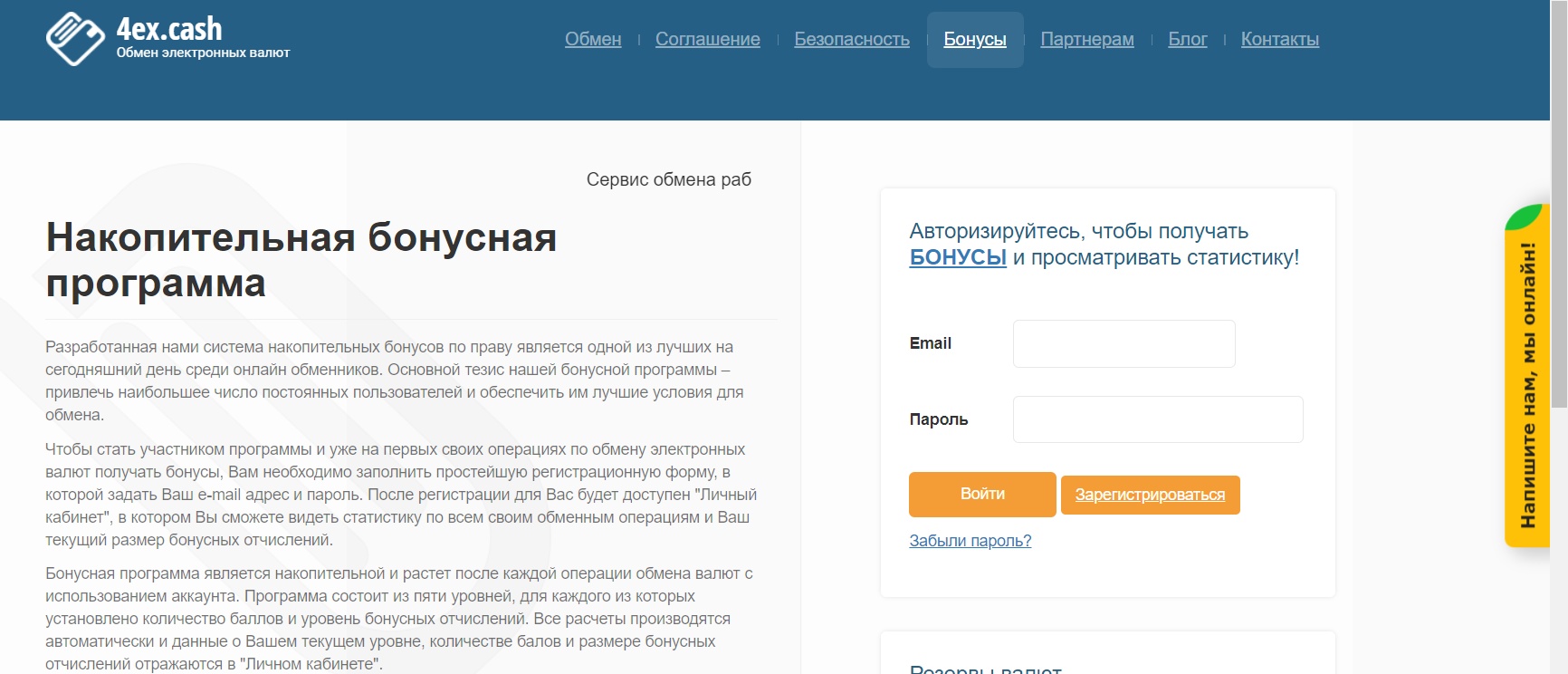This screenshot has height=674, width=1568.
Task: Visit the Блог link
Action: click(x=1188, y=39)
